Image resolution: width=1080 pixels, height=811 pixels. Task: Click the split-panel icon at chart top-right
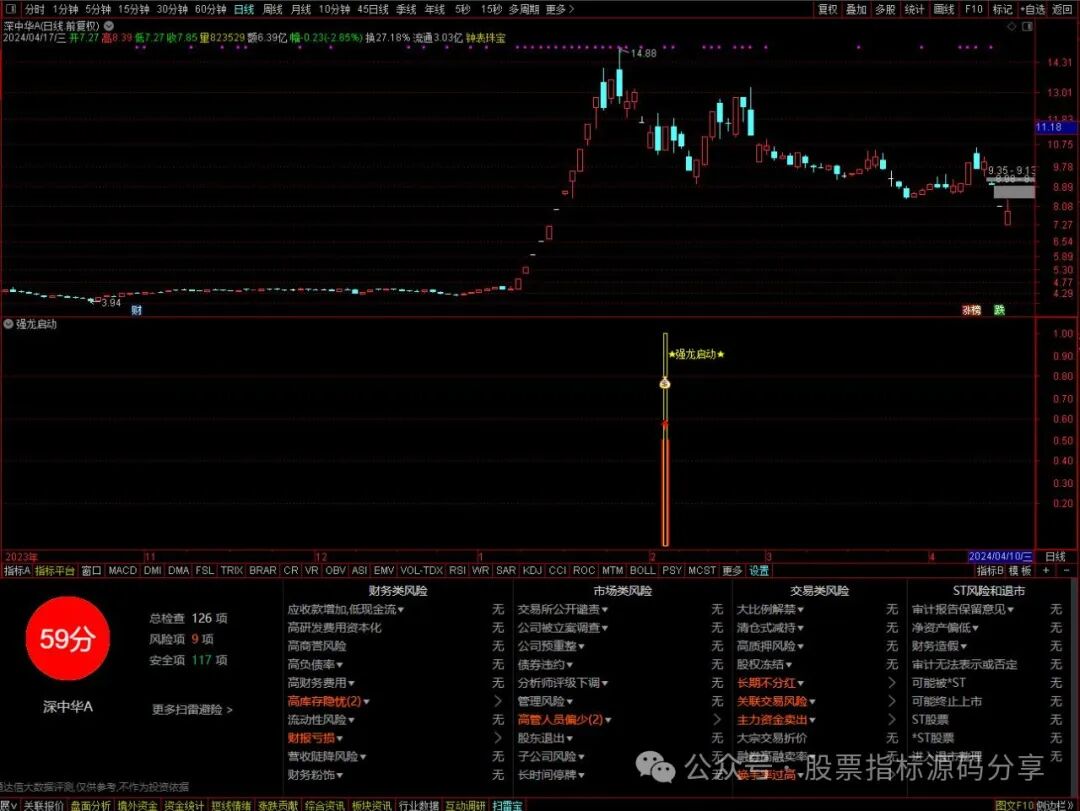pyautogui.click(x=1027, y=26)
